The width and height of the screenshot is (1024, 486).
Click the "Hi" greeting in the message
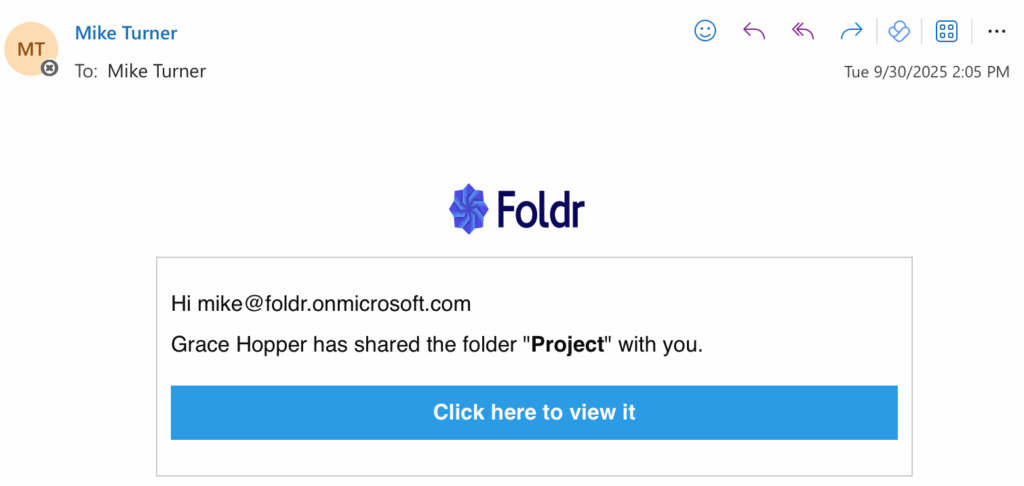point(181,304)
